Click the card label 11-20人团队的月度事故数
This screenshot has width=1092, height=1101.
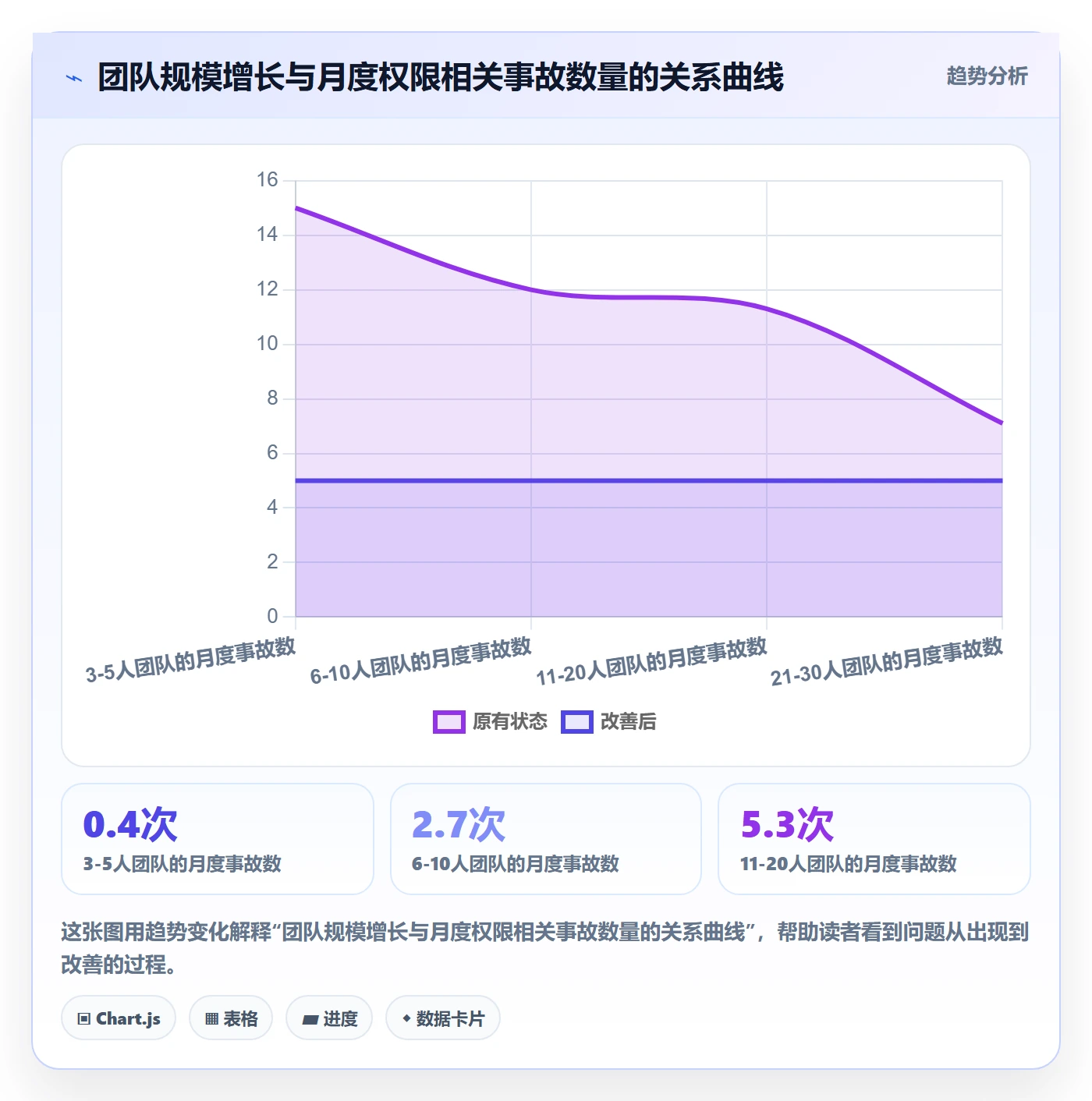pyautogui.click(x=849, y=864)
